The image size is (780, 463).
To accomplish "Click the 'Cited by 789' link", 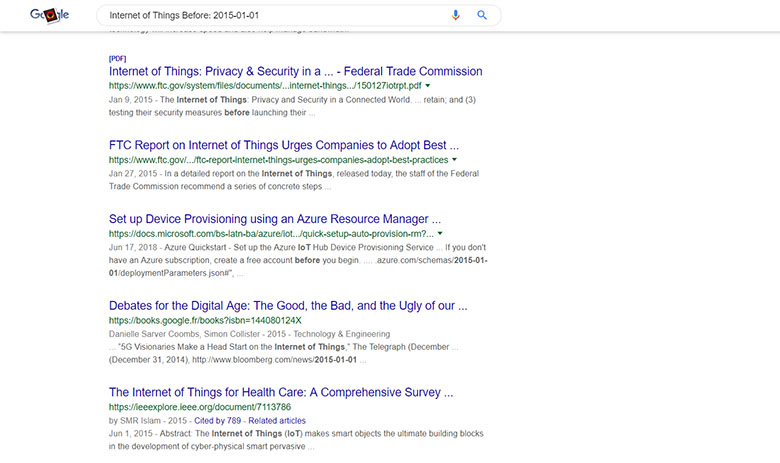I will click(x=217, y=421).
